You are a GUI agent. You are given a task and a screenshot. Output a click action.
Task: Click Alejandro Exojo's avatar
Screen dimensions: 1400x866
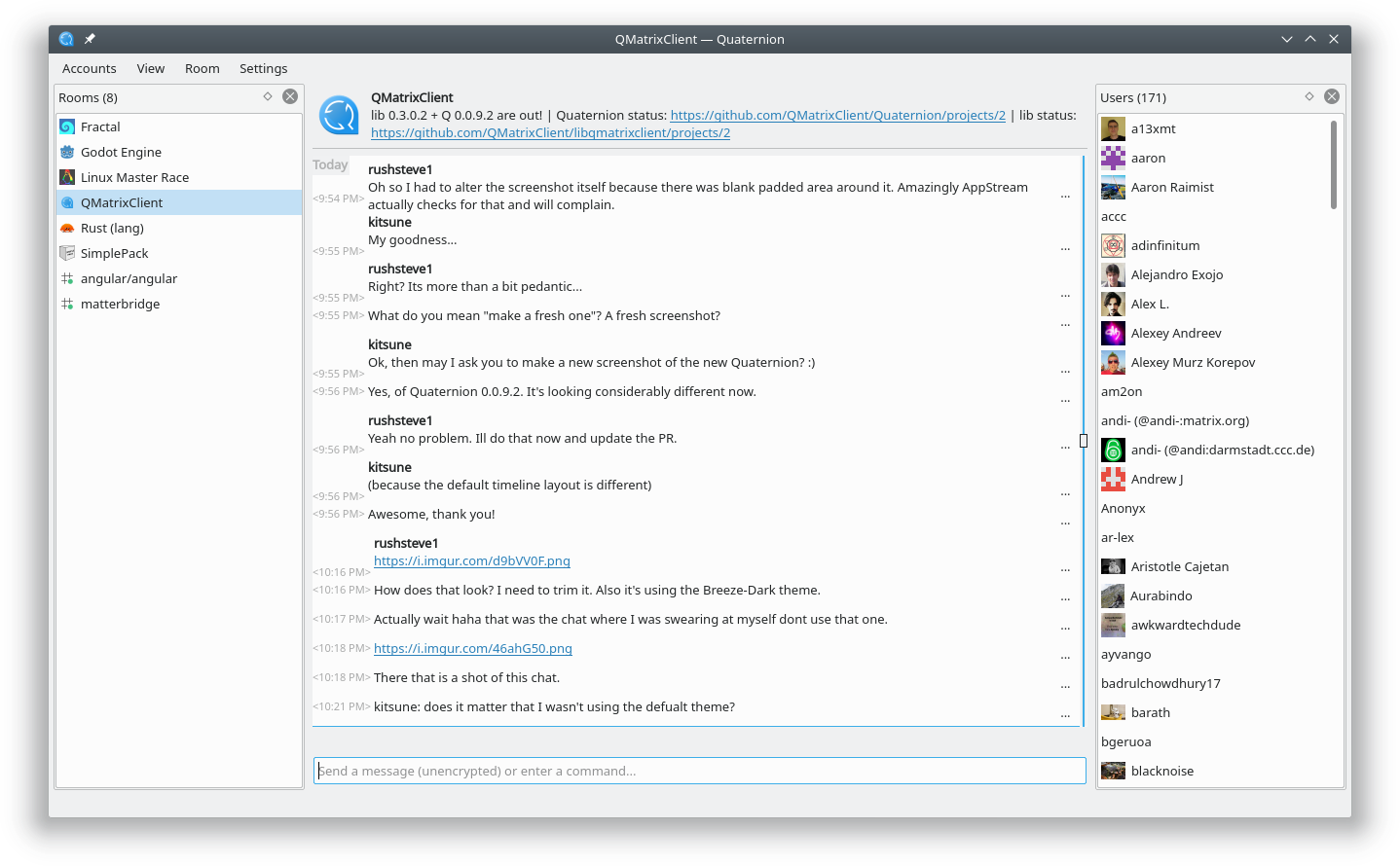(x=1113, y=274)
